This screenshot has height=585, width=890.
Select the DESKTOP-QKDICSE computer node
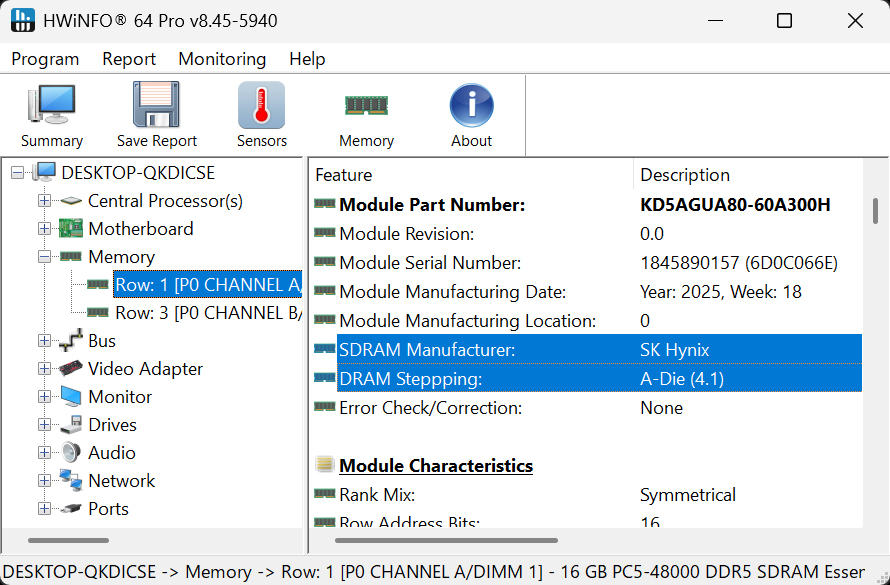[x=138, y=173]
